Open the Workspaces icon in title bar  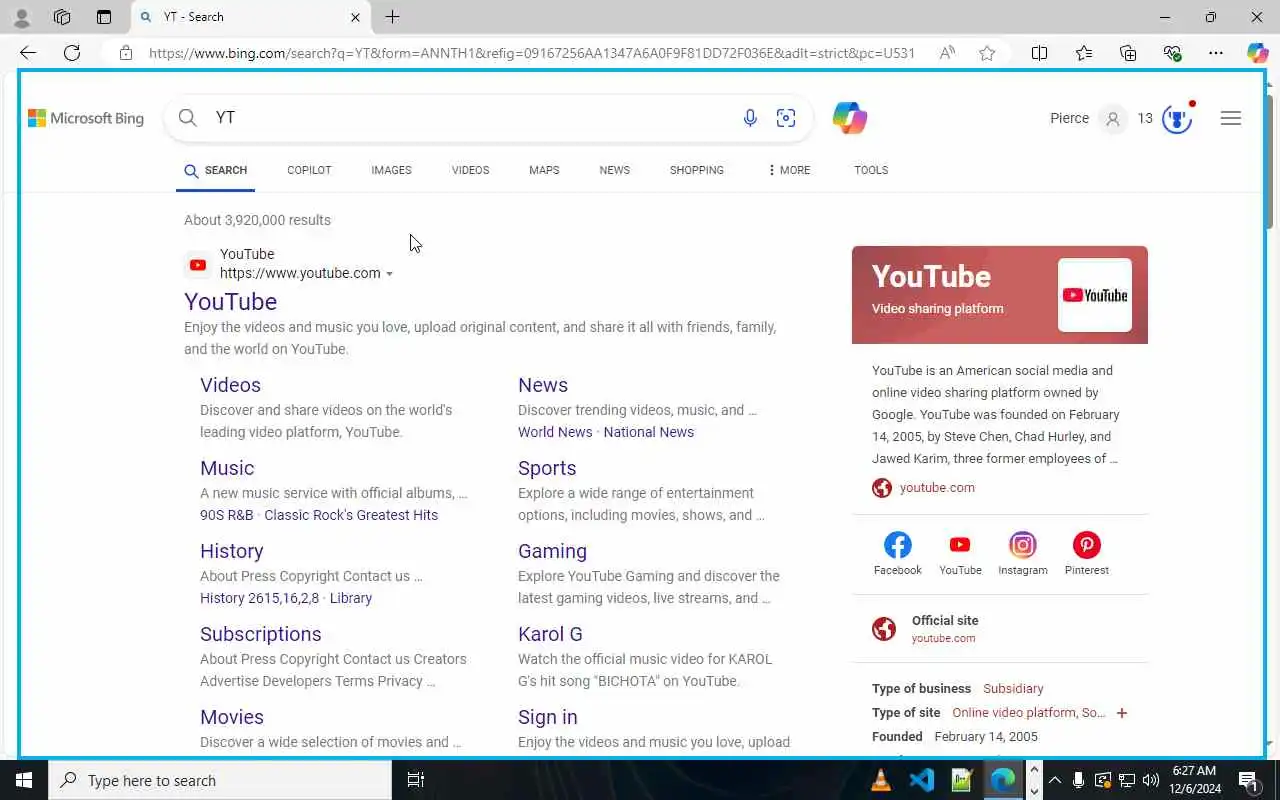(62, 17)
